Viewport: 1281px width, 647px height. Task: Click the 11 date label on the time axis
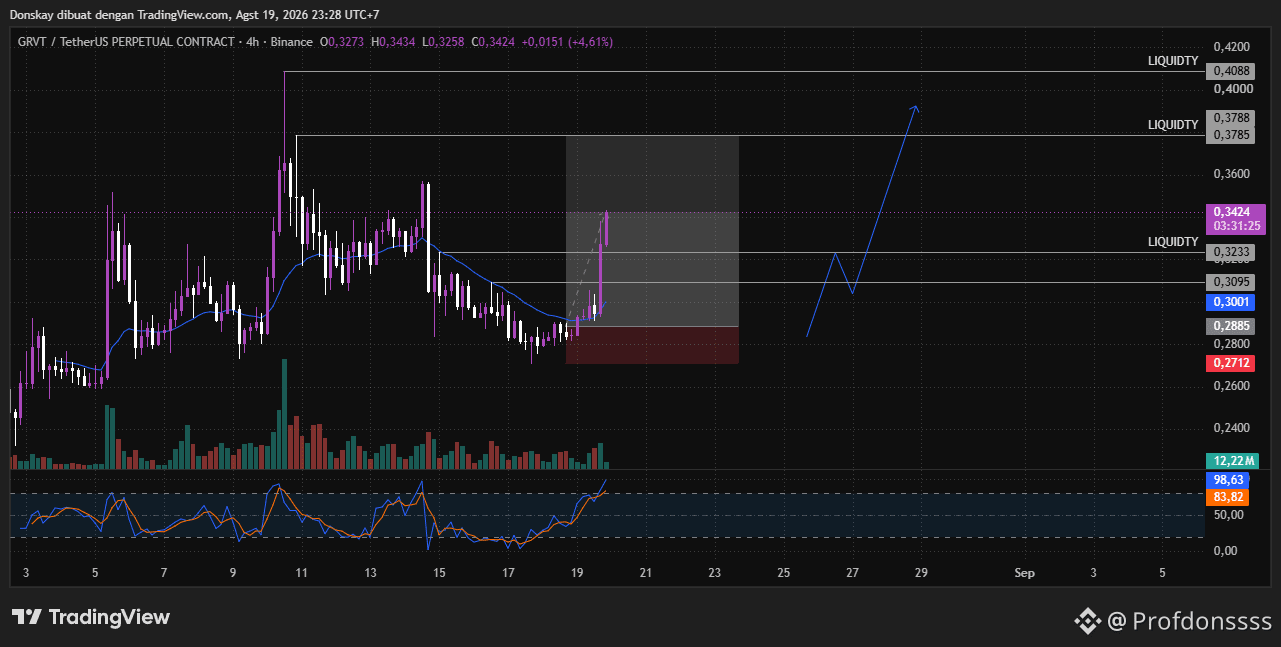click(301, 573)
